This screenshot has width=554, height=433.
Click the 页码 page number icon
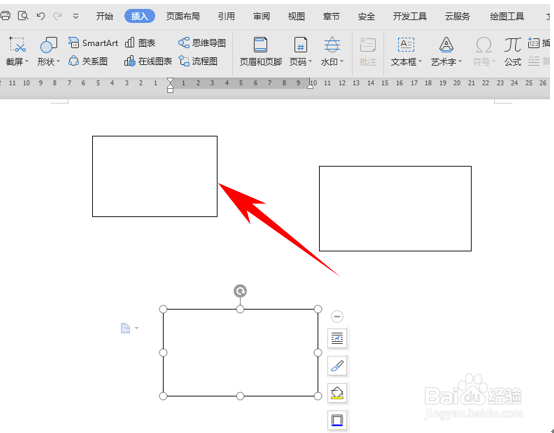click(300, 45)
